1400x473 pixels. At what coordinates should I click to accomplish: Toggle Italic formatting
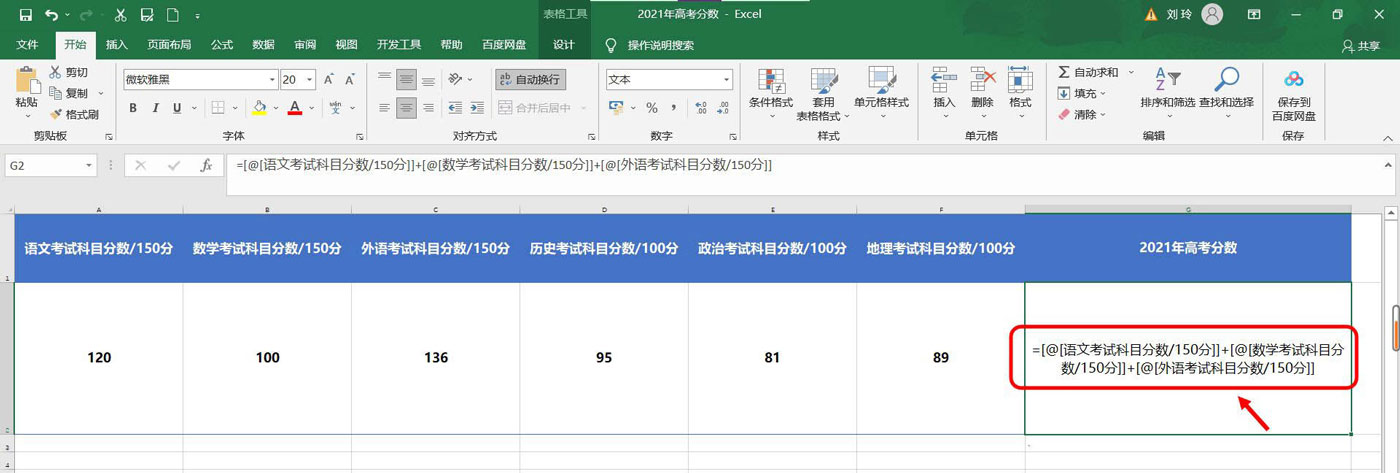tap(155, 108)
